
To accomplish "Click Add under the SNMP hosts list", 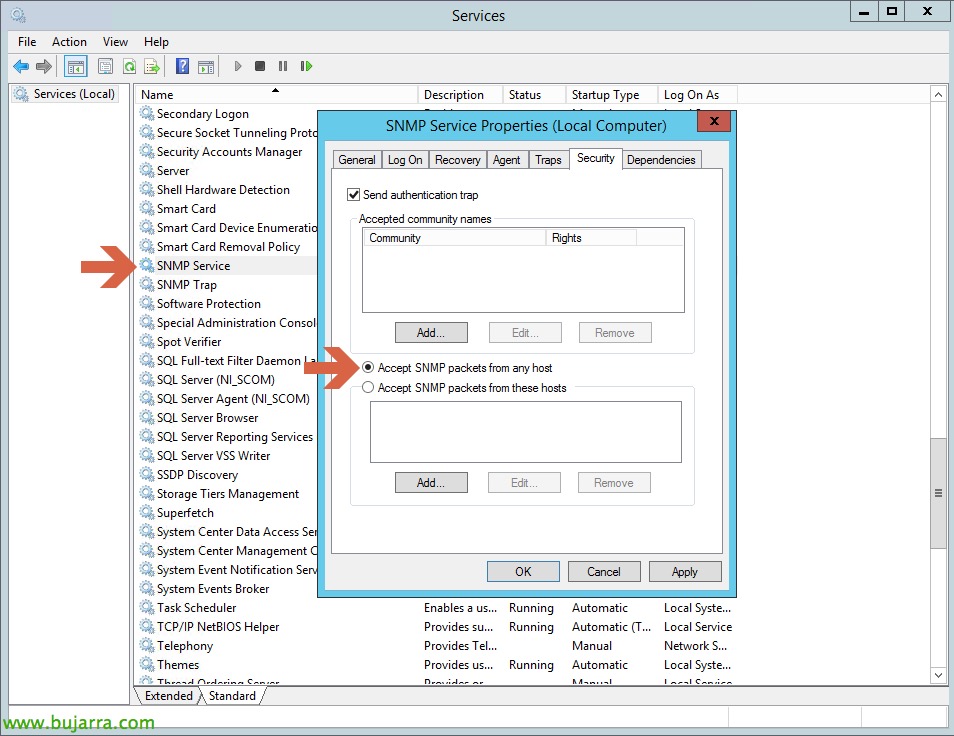I will point(431,482).
